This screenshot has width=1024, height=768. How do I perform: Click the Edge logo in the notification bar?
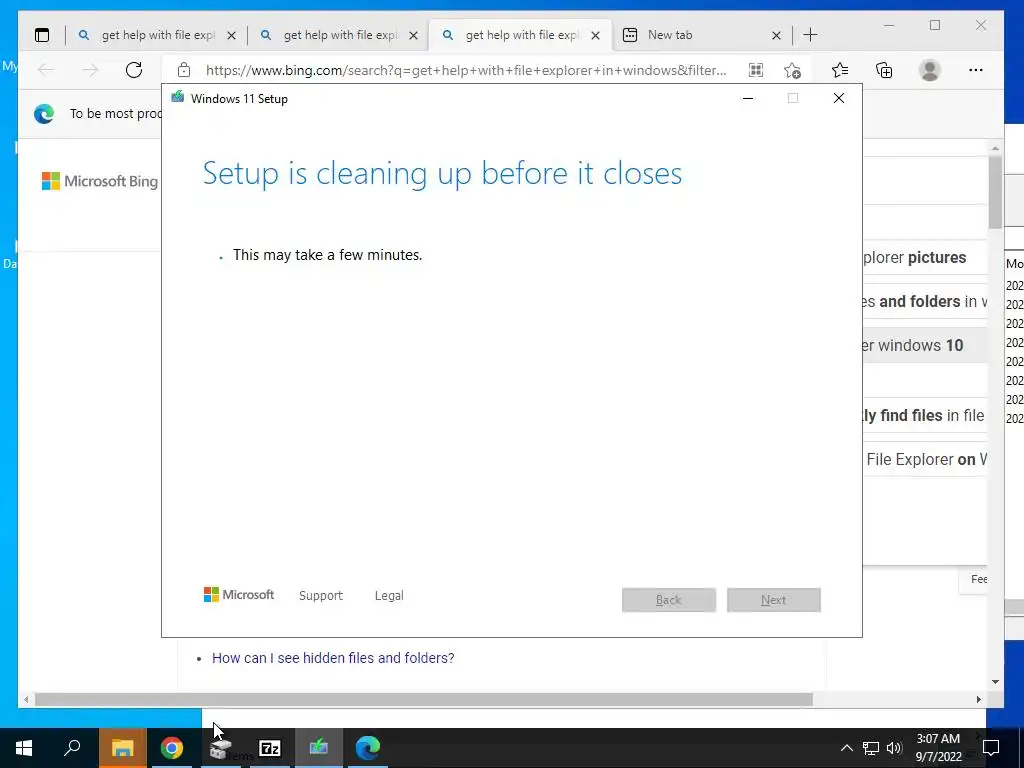(44, 114)
